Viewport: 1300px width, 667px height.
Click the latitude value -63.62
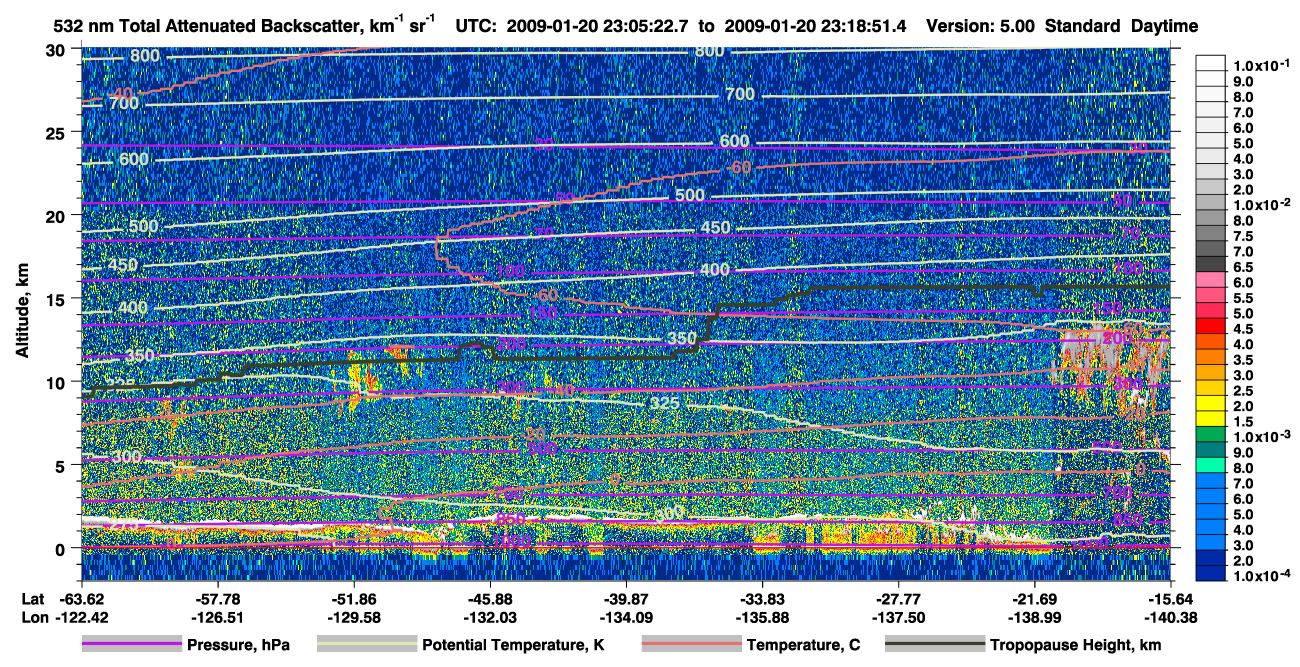click(81, 600)
